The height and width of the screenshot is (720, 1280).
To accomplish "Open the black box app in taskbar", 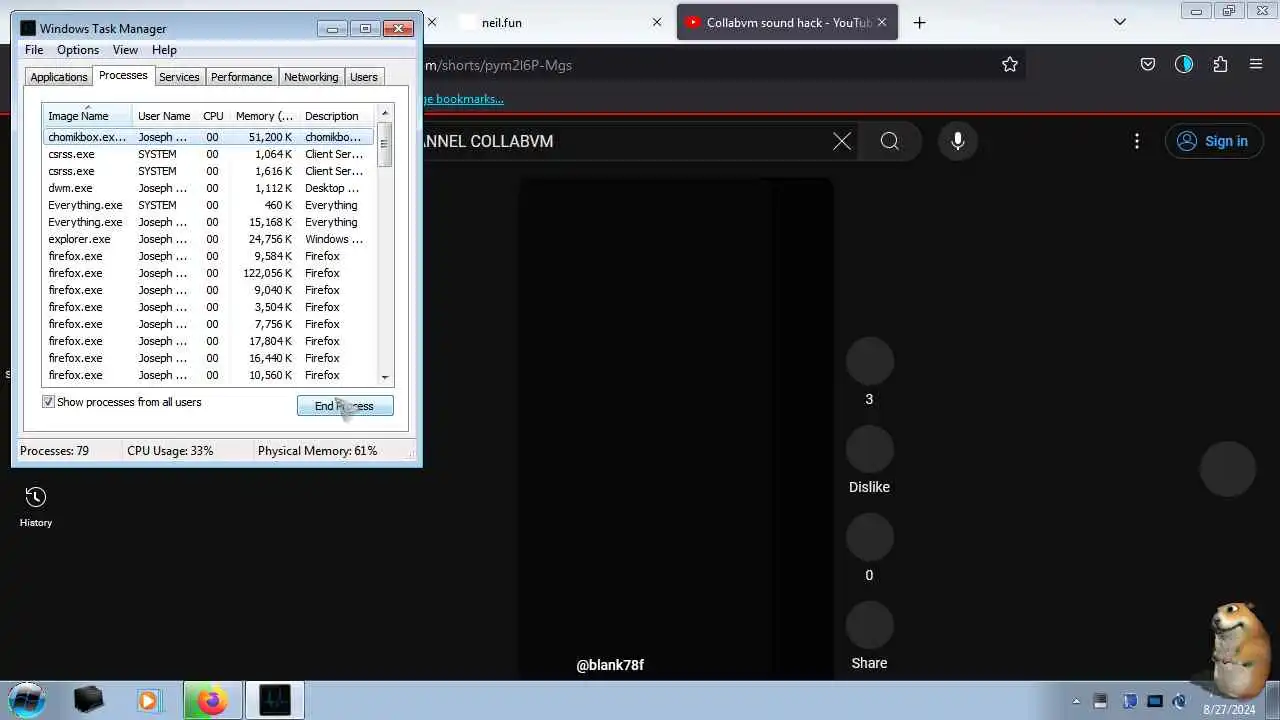I will [88, 700].
